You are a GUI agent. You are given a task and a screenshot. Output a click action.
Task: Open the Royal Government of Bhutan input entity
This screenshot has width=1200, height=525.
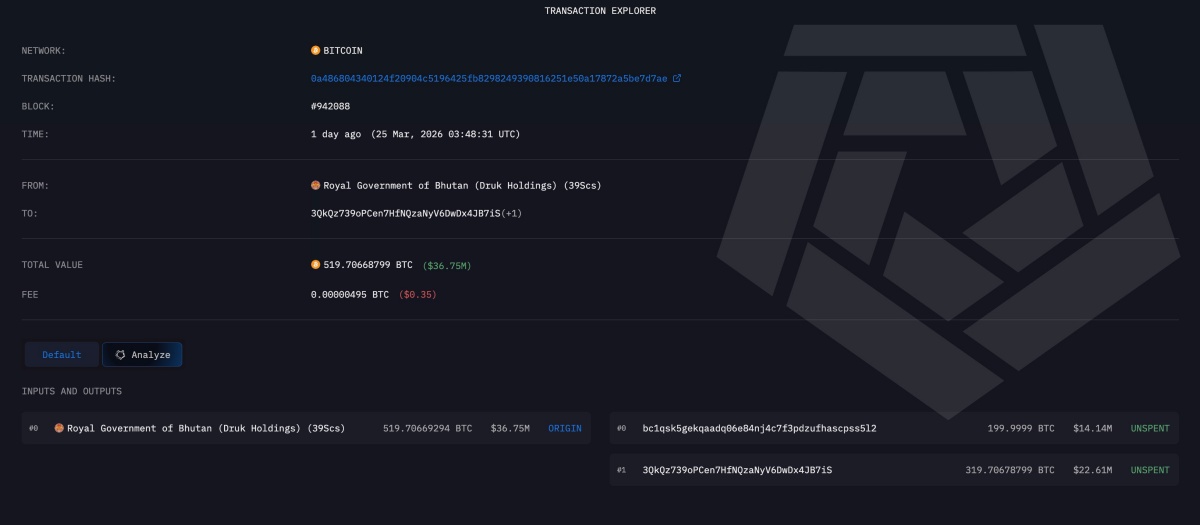(206, 428)
